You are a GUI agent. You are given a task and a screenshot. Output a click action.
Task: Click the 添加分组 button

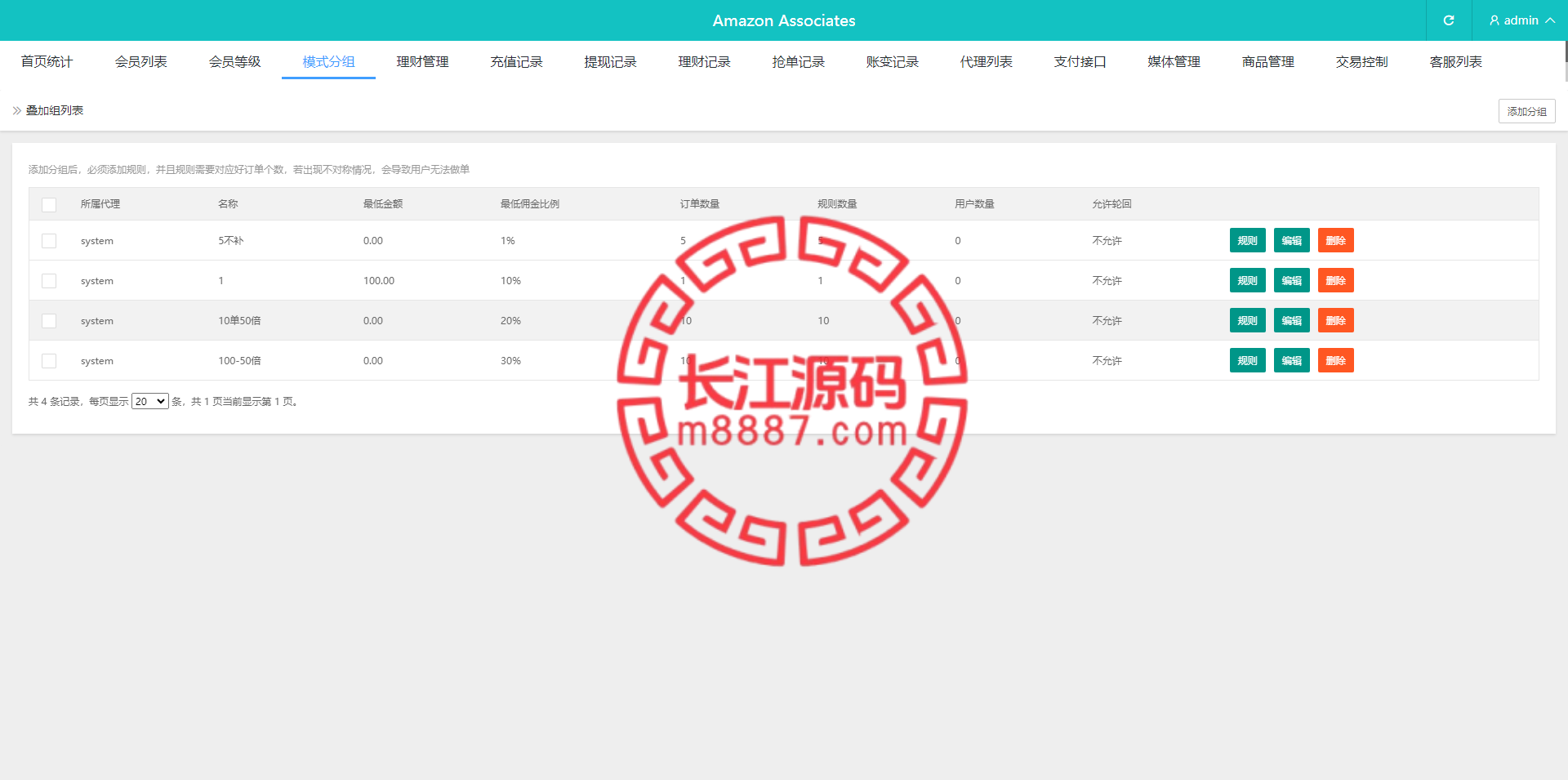(1526, 111)
